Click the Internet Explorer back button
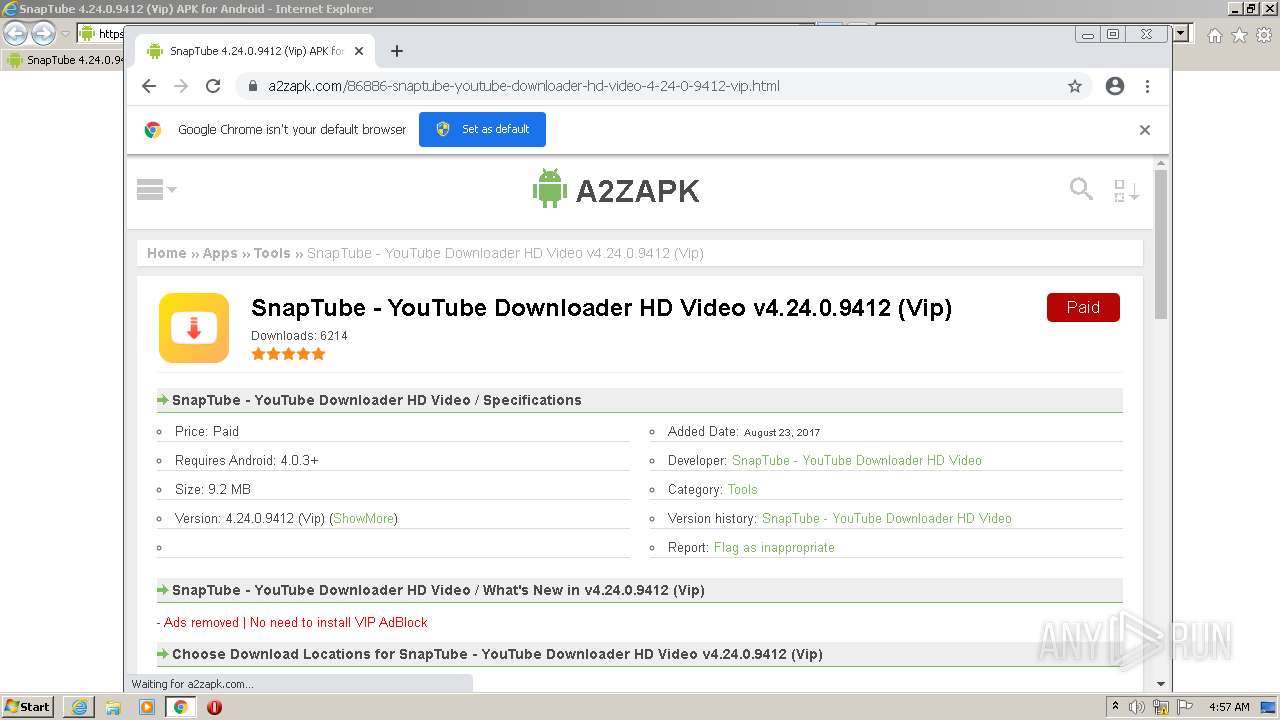Screen dimensions: 1280x720 click(16, 34)
